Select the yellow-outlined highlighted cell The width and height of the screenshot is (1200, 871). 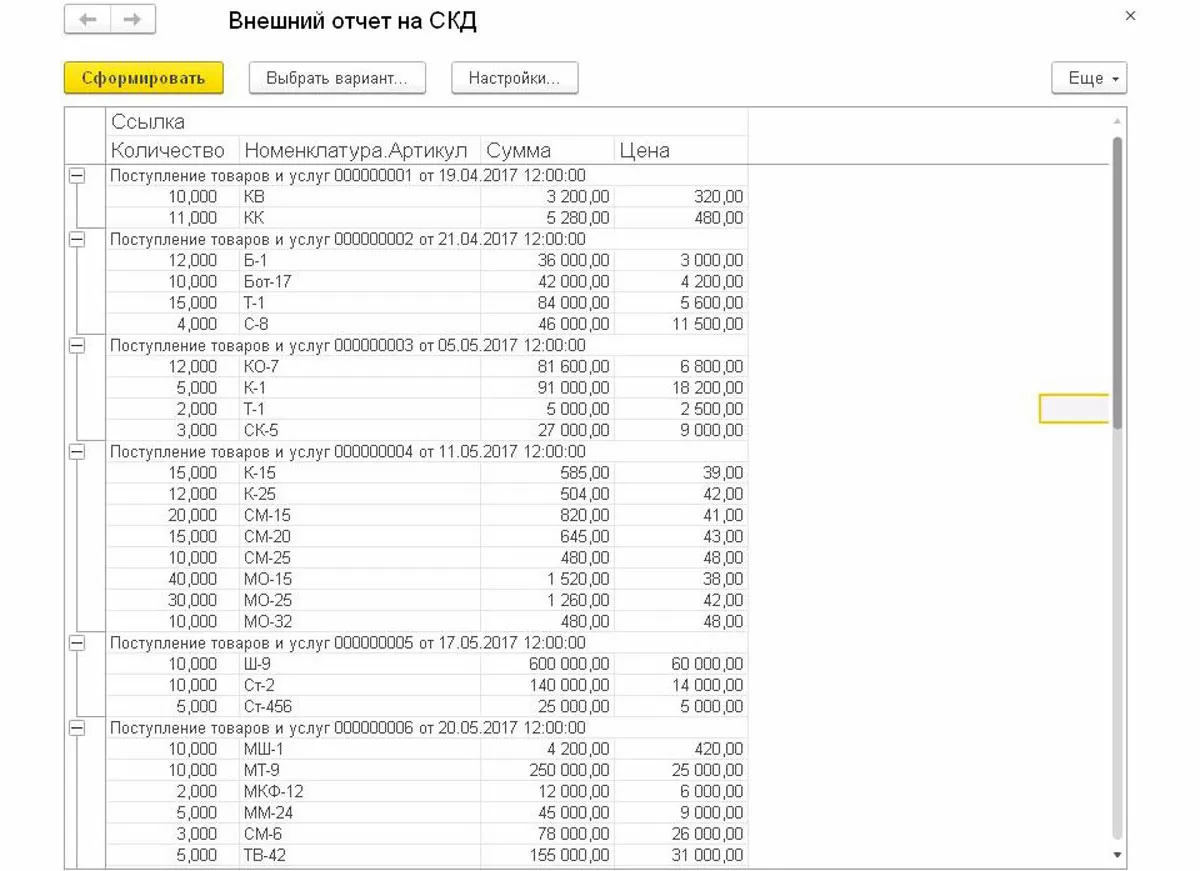[1075, 409]
